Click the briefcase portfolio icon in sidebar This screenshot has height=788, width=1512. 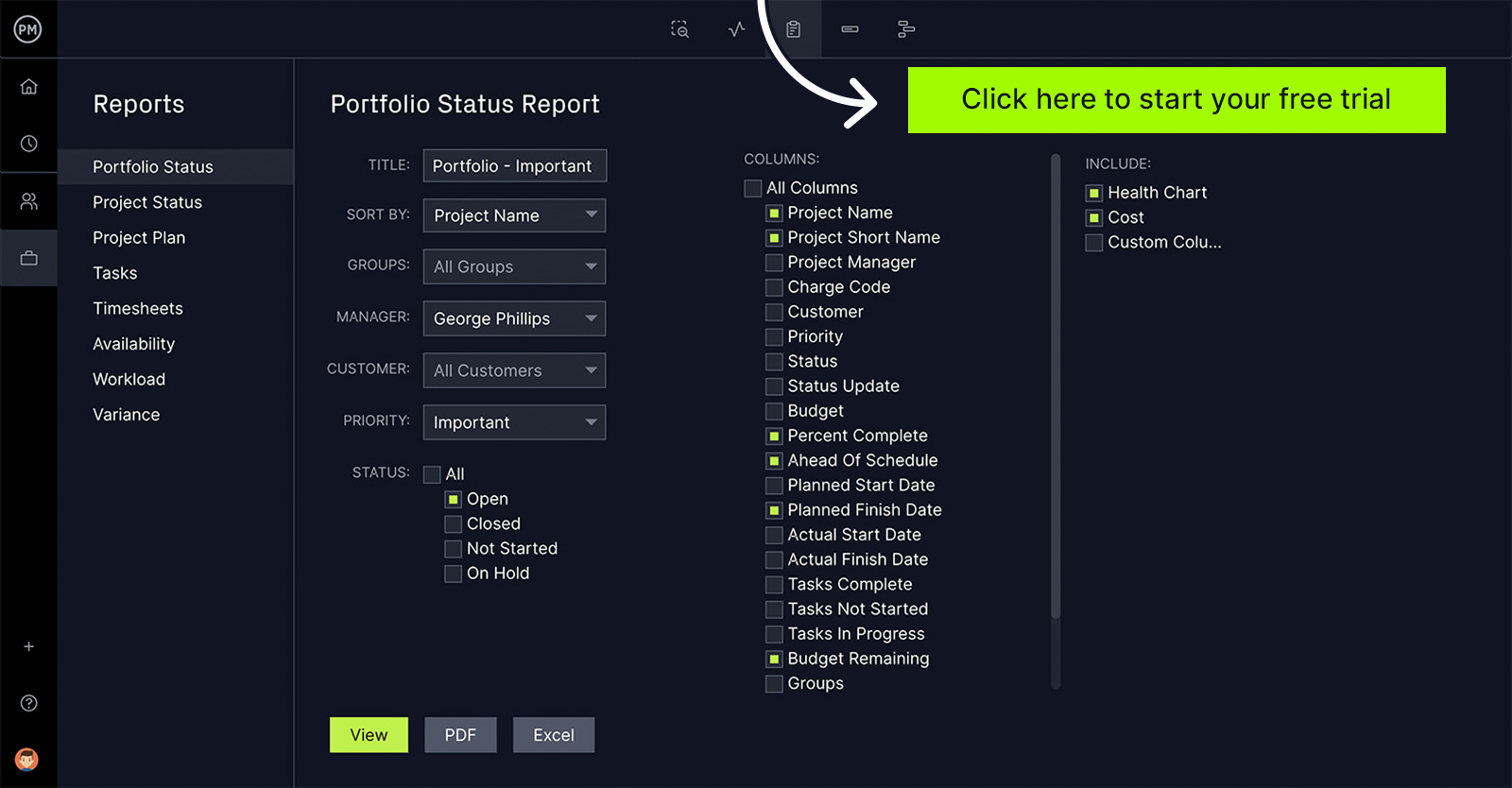pyautogui.click(x=29, y=258)
